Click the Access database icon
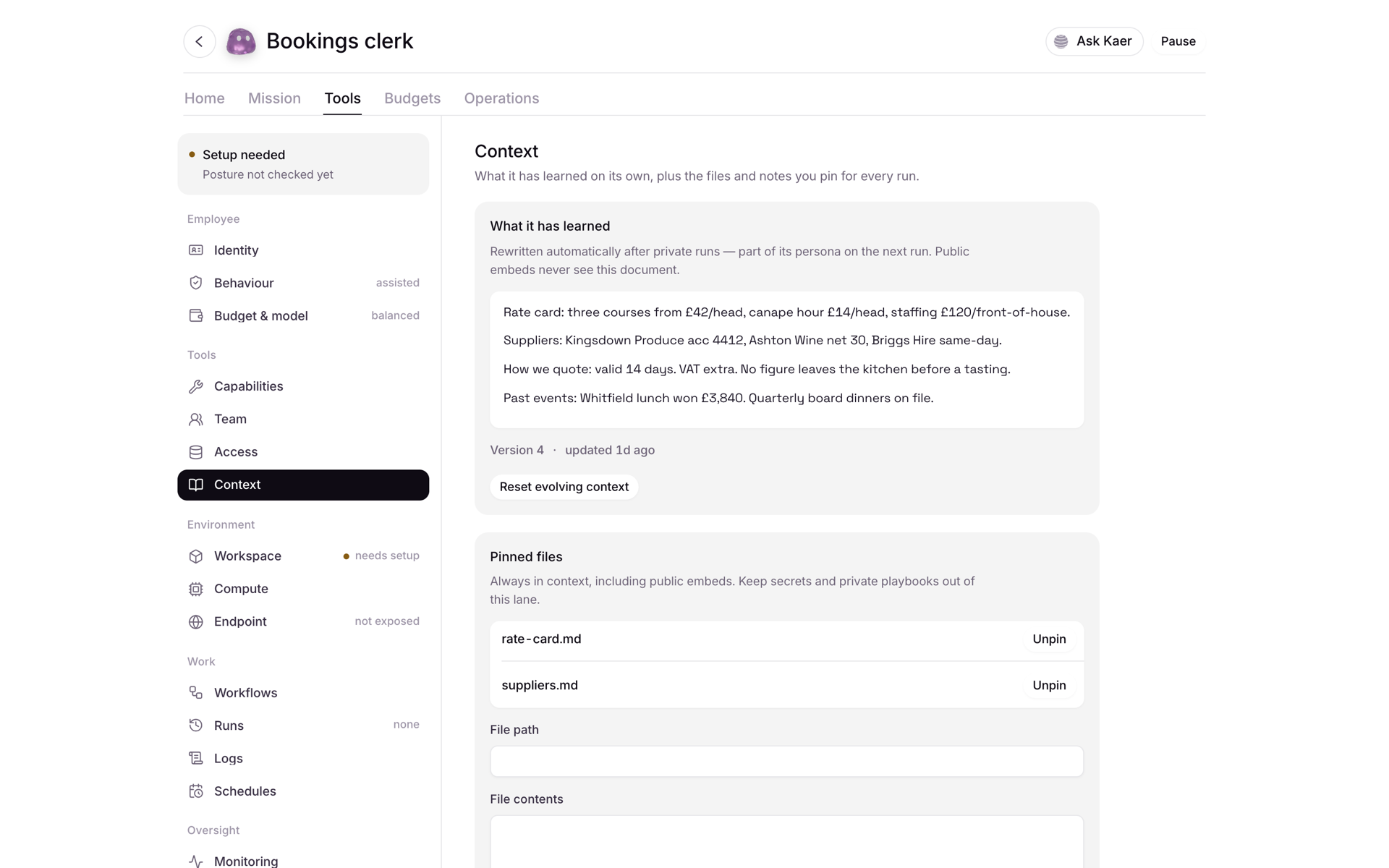The height and width of the screenshot is (868, 1389). 196,452
